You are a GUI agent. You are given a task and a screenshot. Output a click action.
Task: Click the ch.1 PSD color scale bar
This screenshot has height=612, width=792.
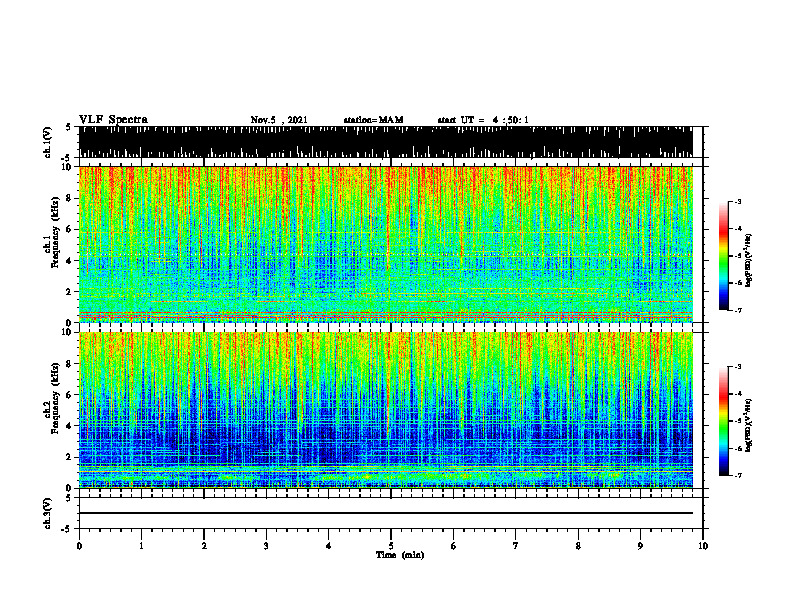[724, 256]
